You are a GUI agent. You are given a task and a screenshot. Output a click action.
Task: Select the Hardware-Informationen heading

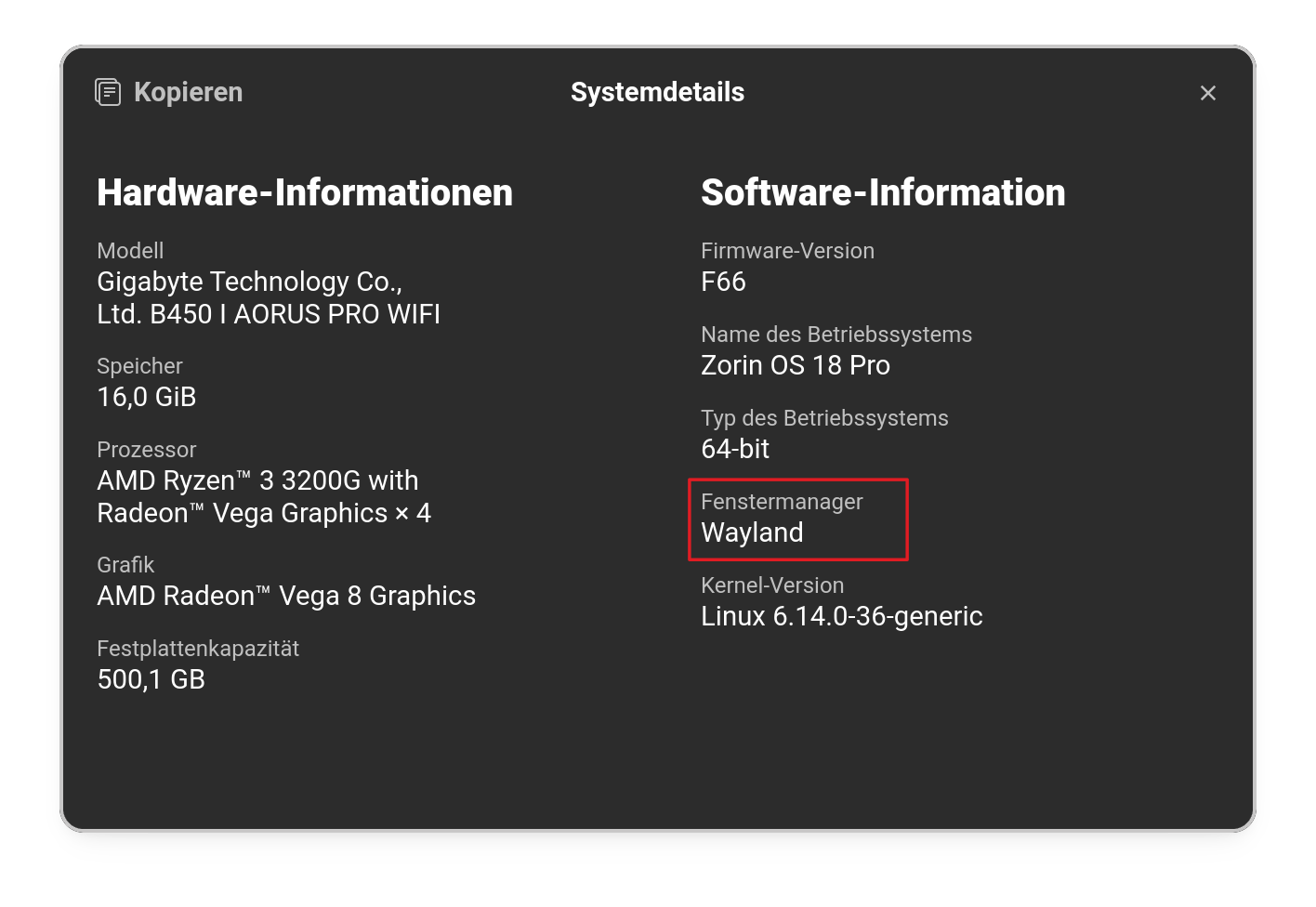(x=305, y=192)
